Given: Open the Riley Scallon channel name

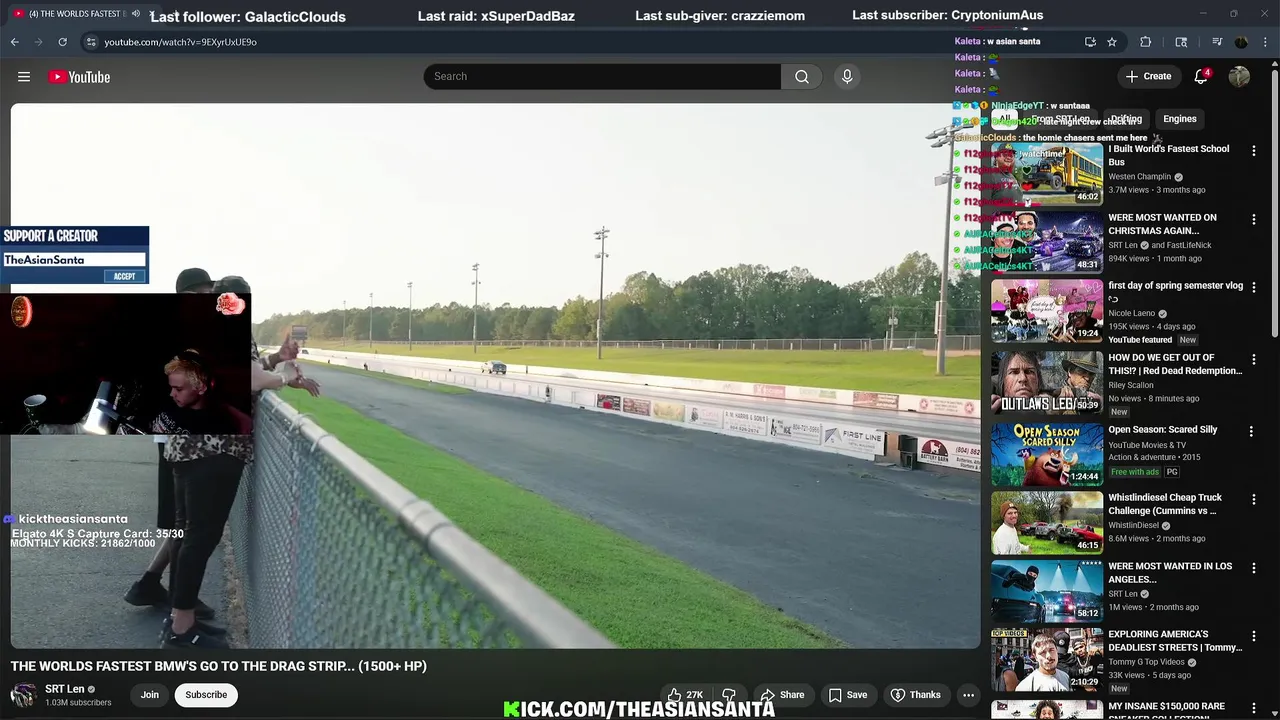Looking at the screenshot, I should 1131,385.
